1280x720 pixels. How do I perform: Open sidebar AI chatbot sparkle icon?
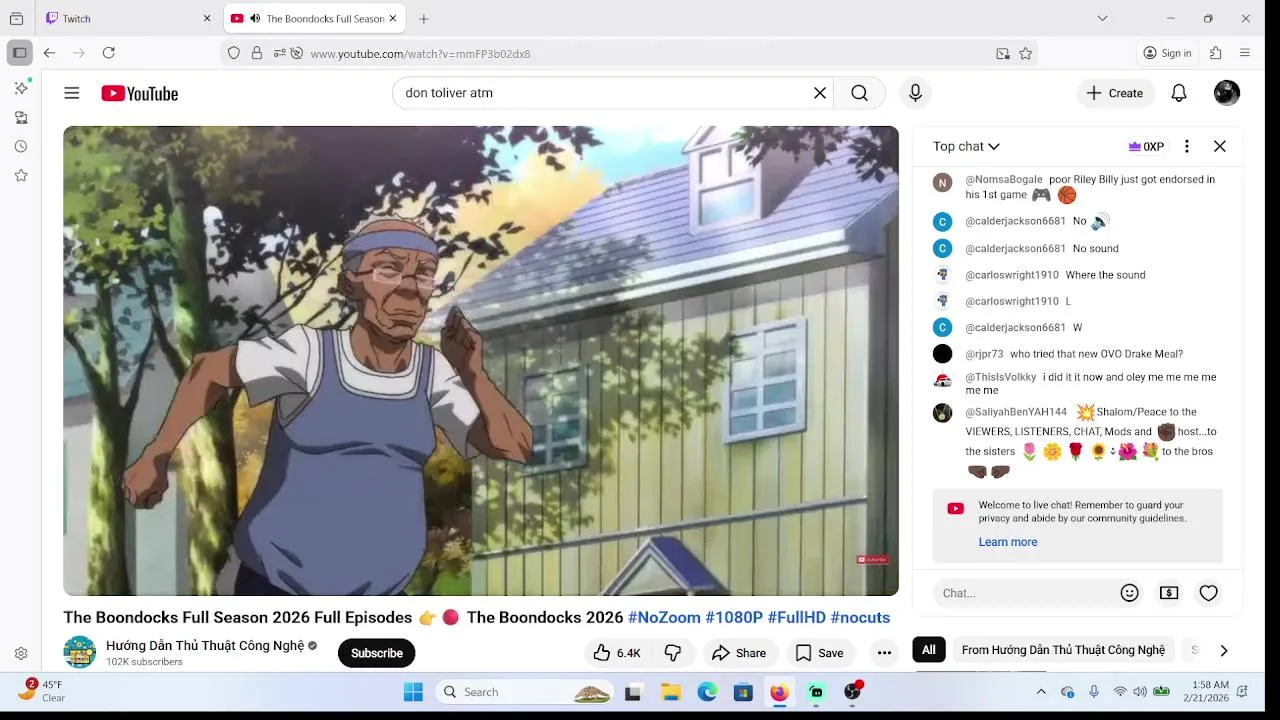pos(21,88)
